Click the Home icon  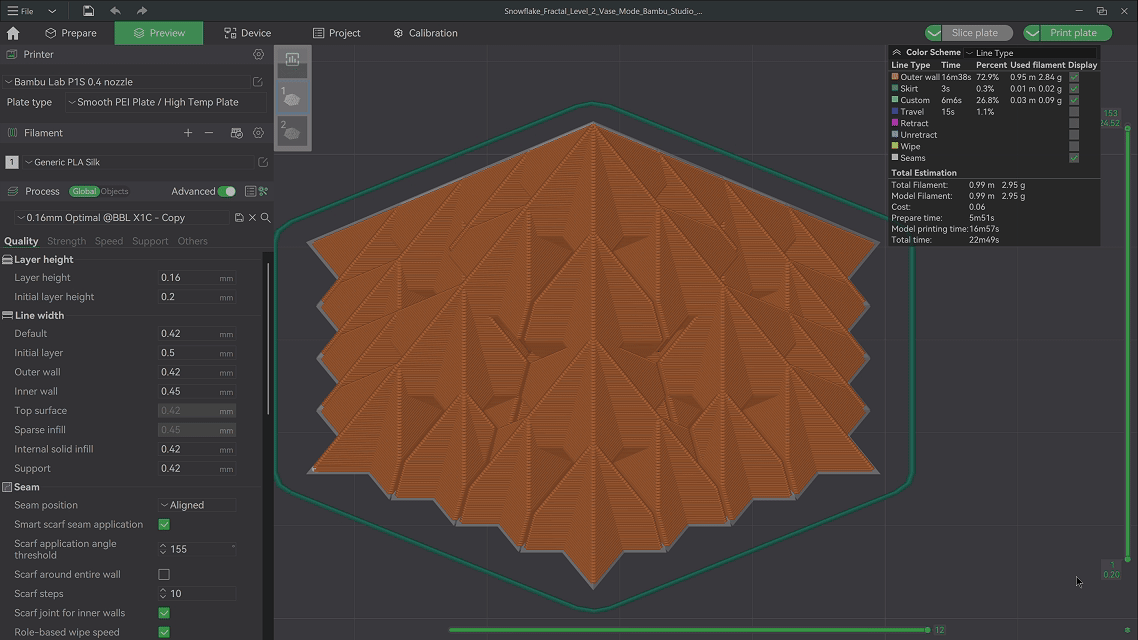pyautogui.click(x=13, y=33)
